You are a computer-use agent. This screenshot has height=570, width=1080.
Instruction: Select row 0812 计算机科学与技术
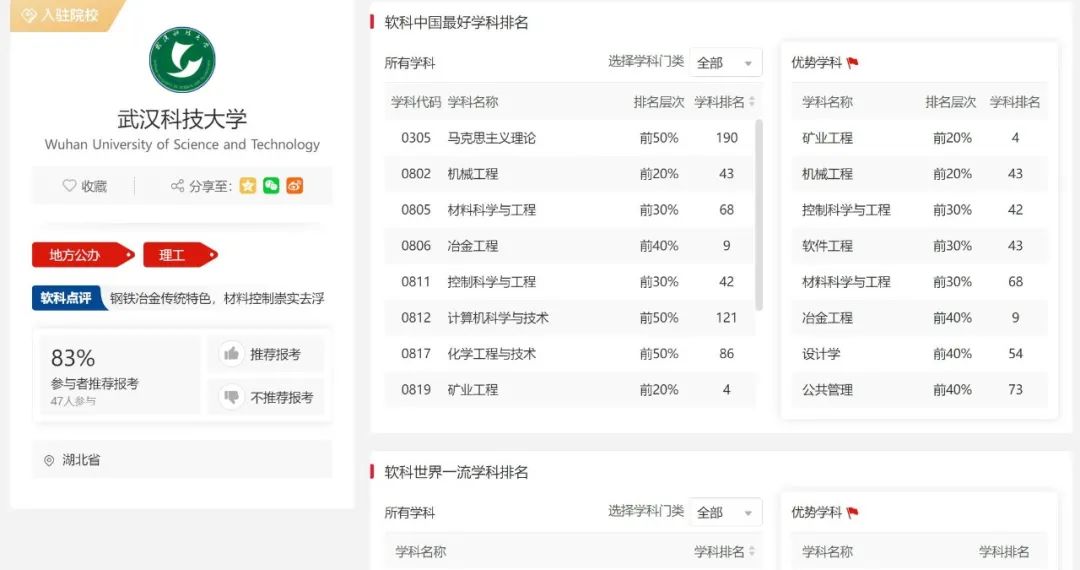click(570, 317)
